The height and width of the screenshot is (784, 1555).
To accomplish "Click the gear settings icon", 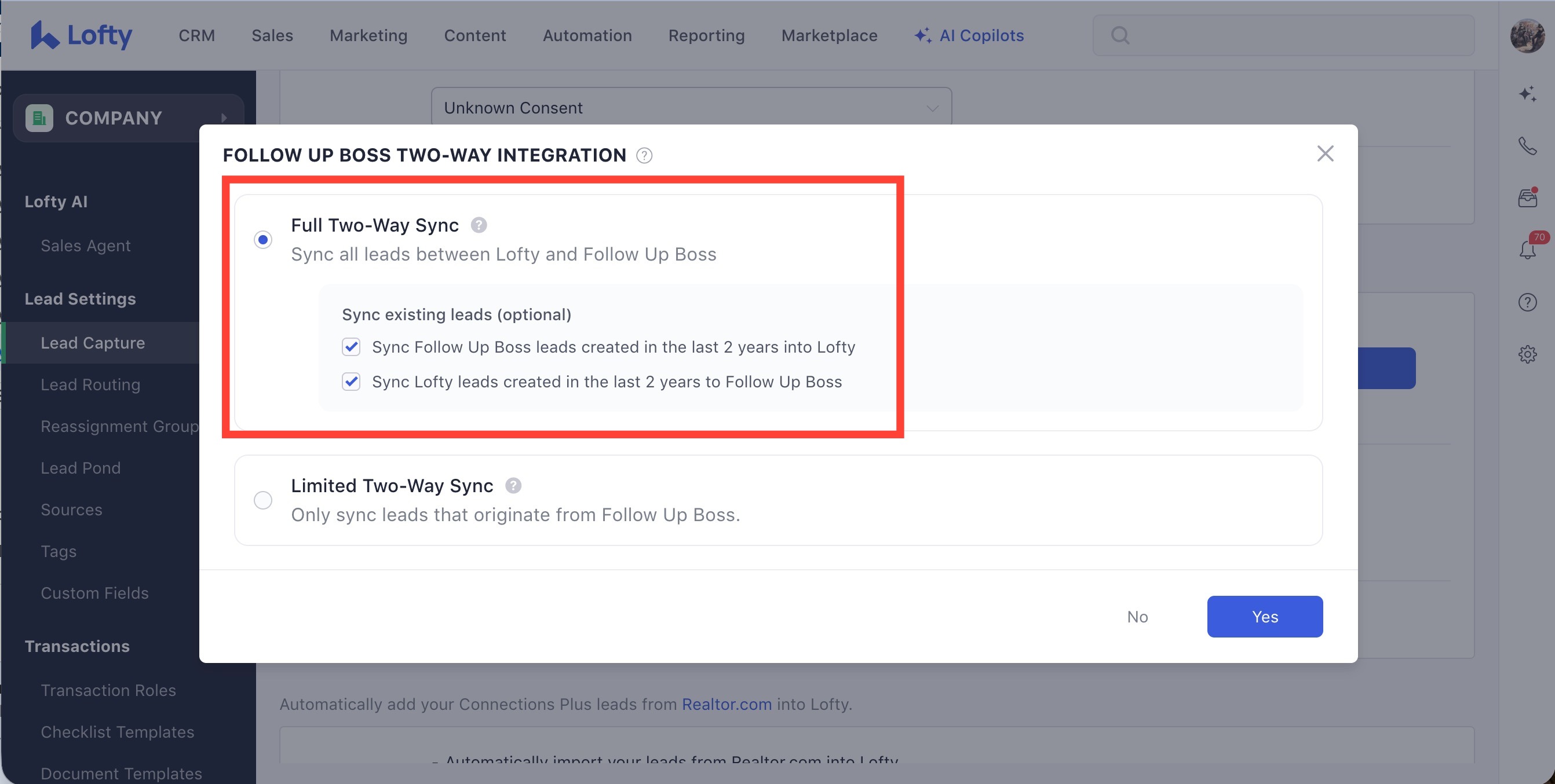I will 1527,354.
